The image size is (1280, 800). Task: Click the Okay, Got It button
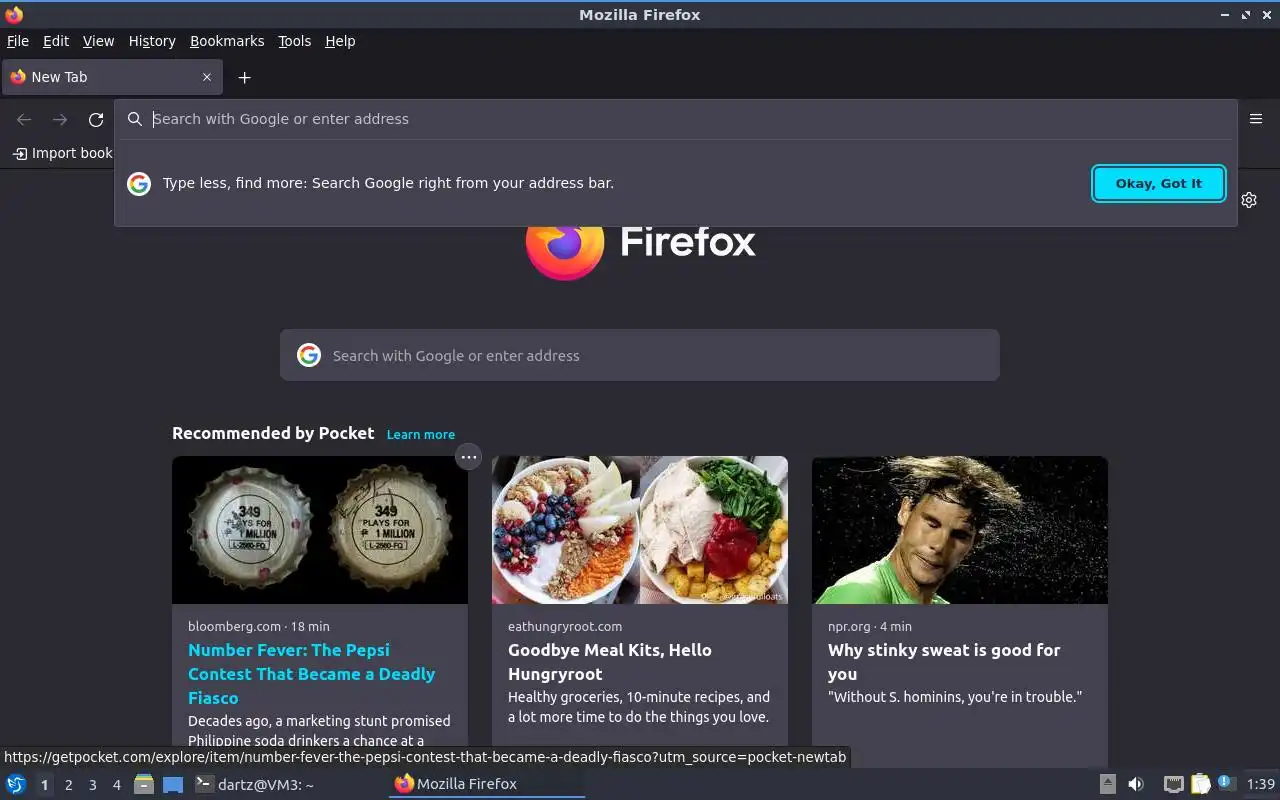[1159, 183]
